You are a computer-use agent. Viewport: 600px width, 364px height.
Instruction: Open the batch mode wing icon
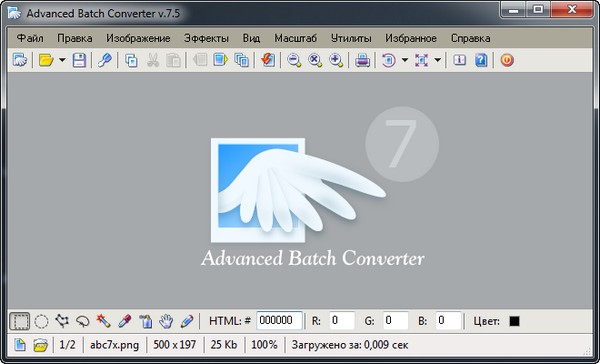point(20,60)
